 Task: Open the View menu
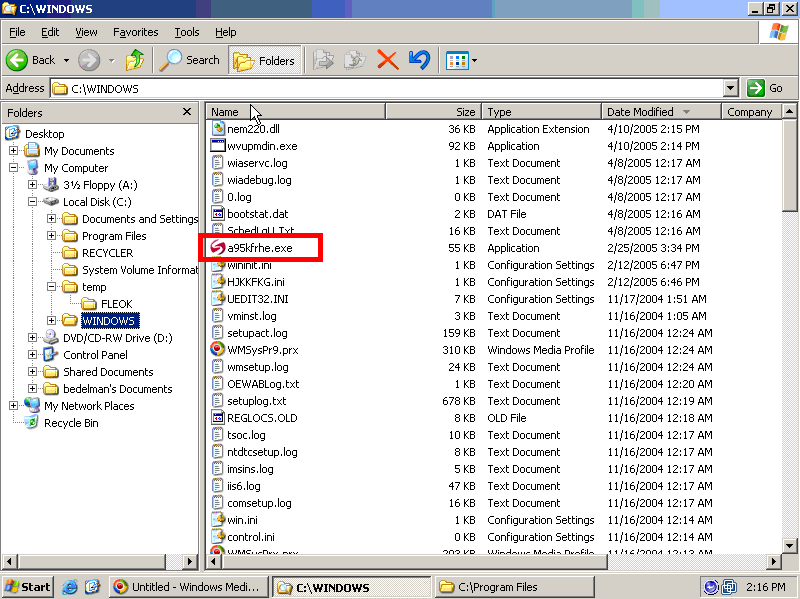click(86, 32)
